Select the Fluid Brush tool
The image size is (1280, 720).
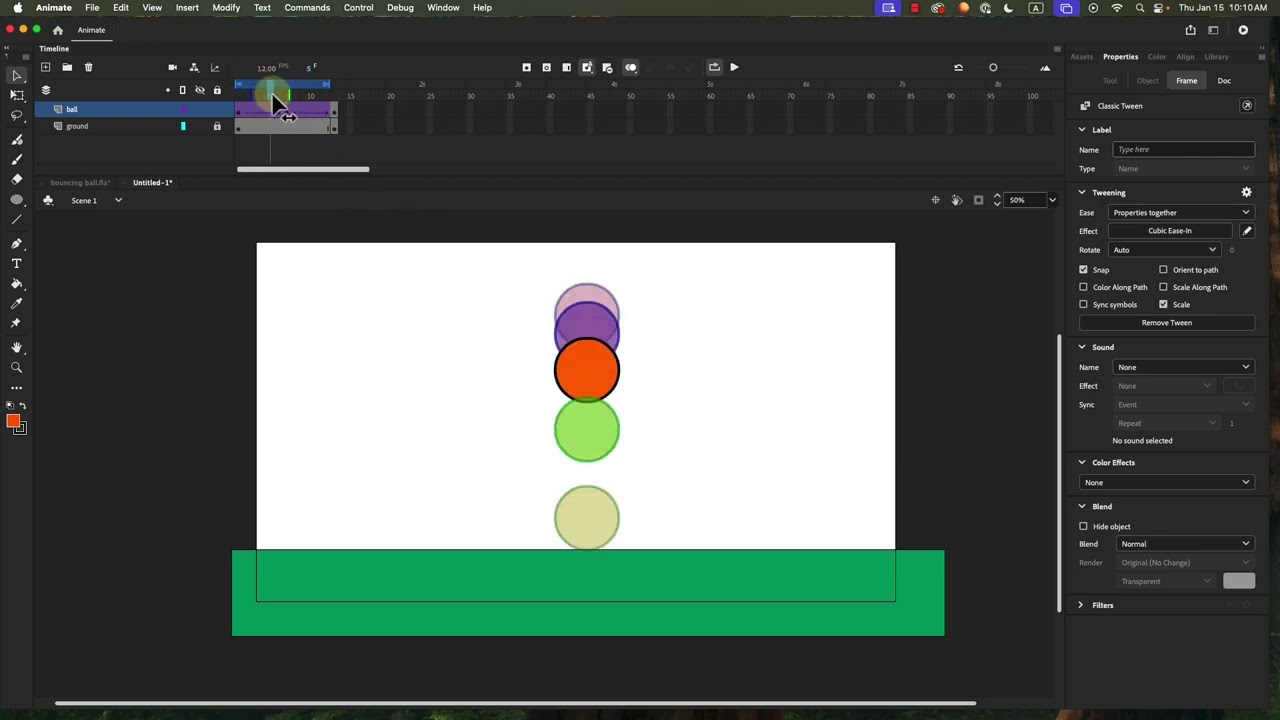[17, 140]
